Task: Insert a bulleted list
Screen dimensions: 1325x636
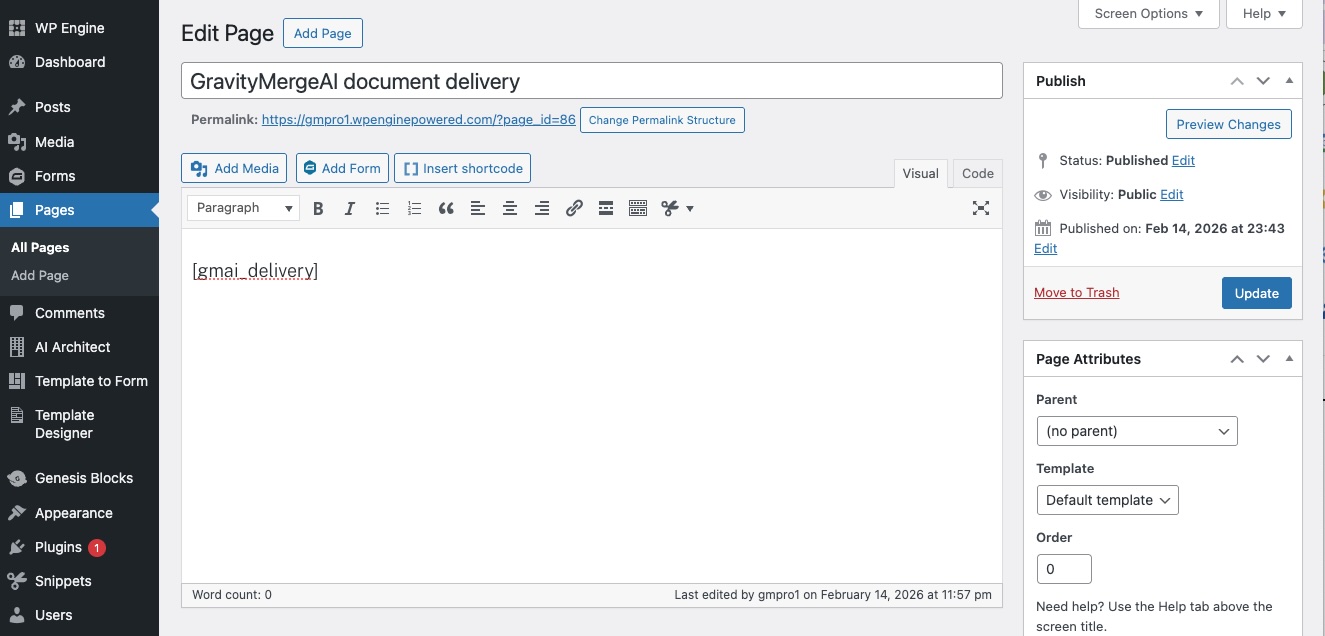Action: click(x=382, y=209)
